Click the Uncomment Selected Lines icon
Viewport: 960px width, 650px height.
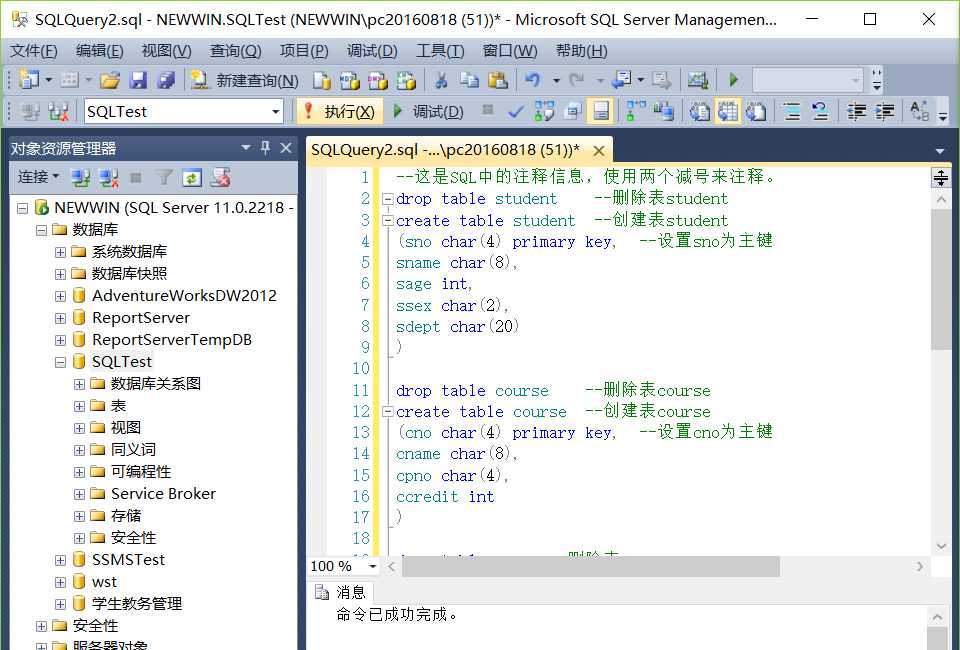click(x=820, y=111)
